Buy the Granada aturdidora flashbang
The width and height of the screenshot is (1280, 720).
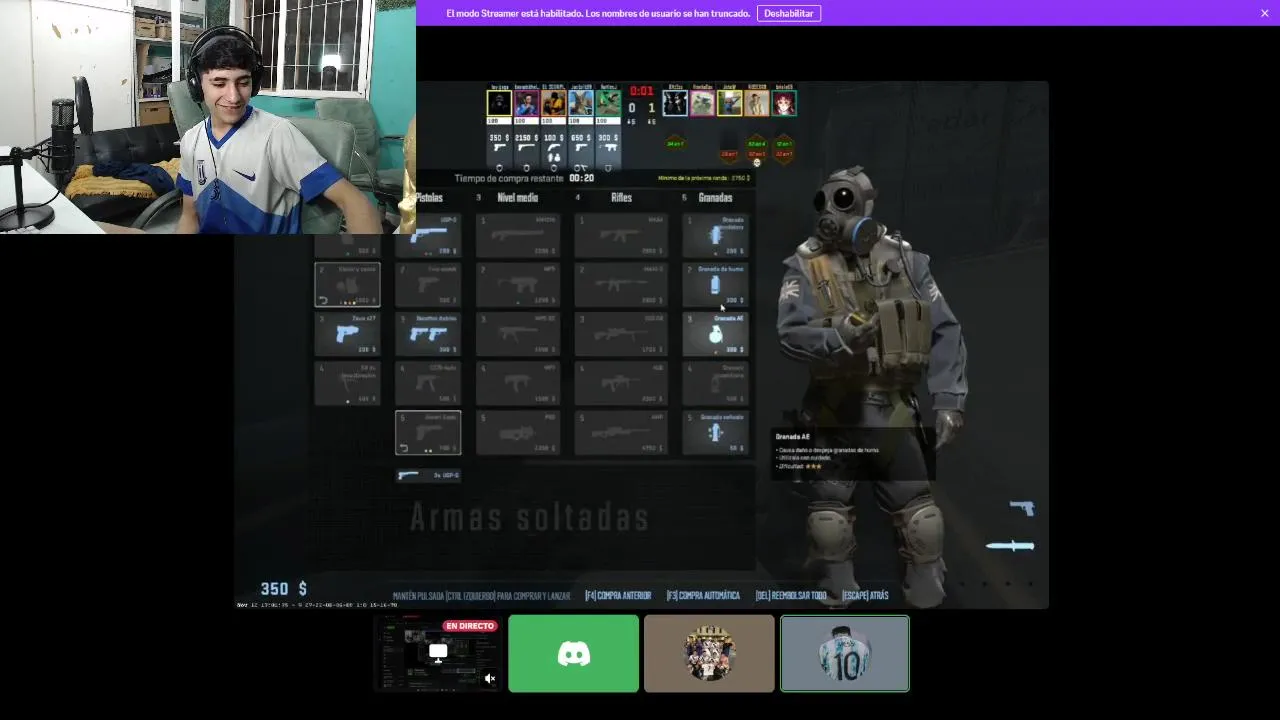coord(715,235)
